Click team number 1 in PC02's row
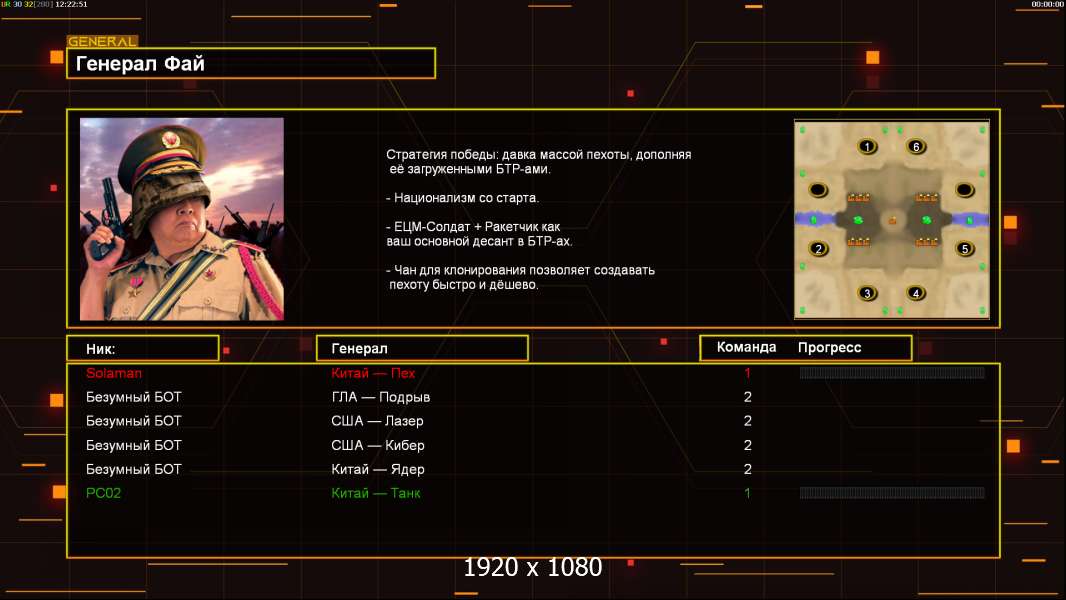 coord(747,493)
